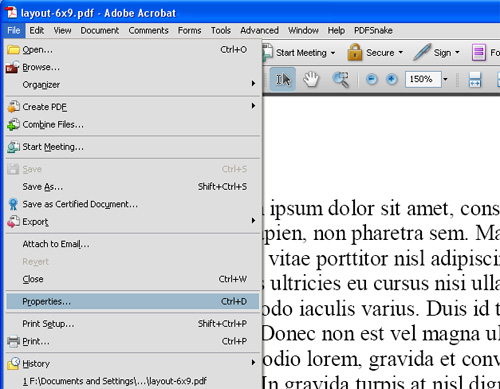Click the History folder-clock icon
Viewport: 500px width, 389px height.
[13, 363]
